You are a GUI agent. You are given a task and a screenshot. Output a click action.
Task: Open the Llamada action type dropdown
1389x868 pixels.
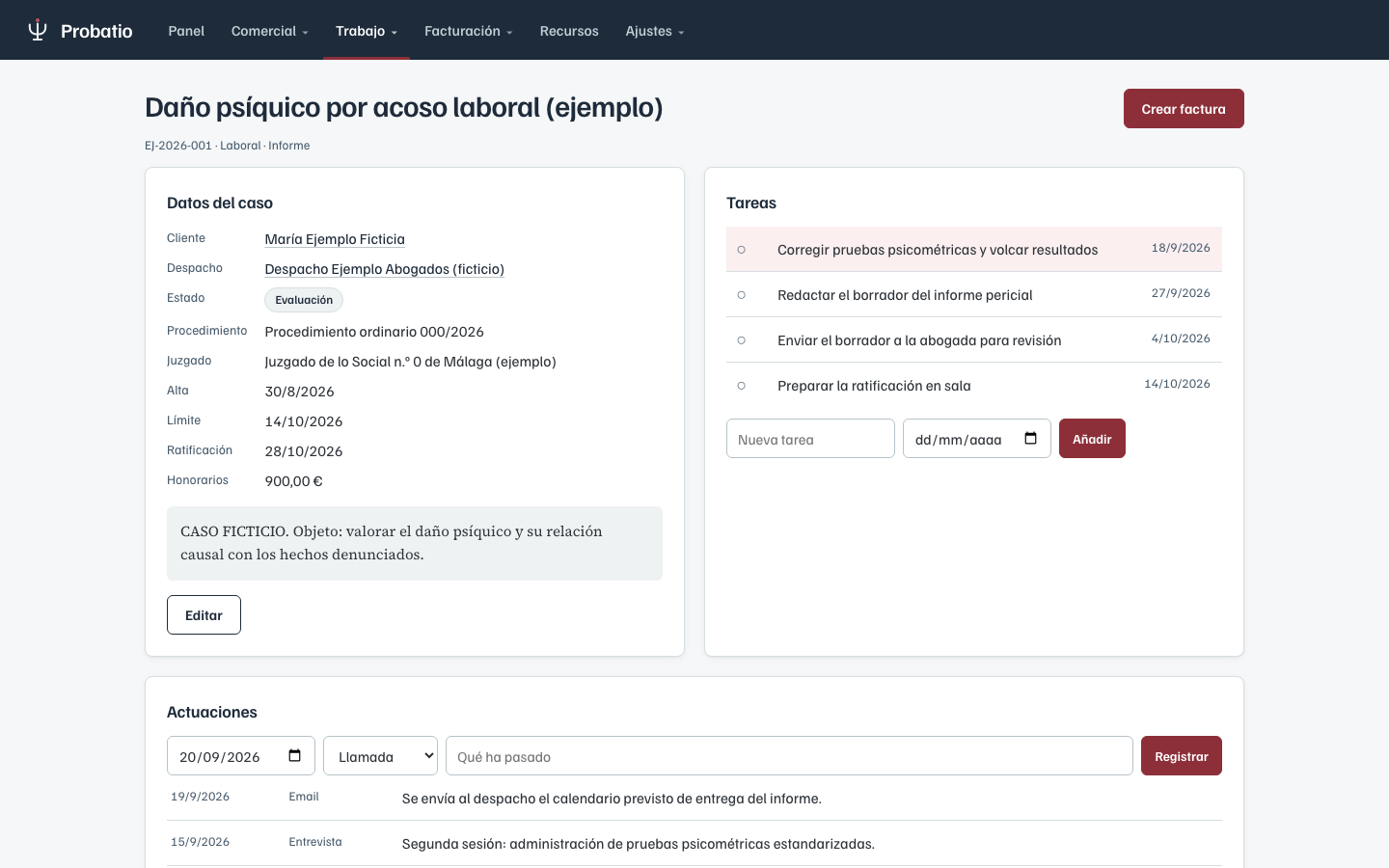[380, 756]
